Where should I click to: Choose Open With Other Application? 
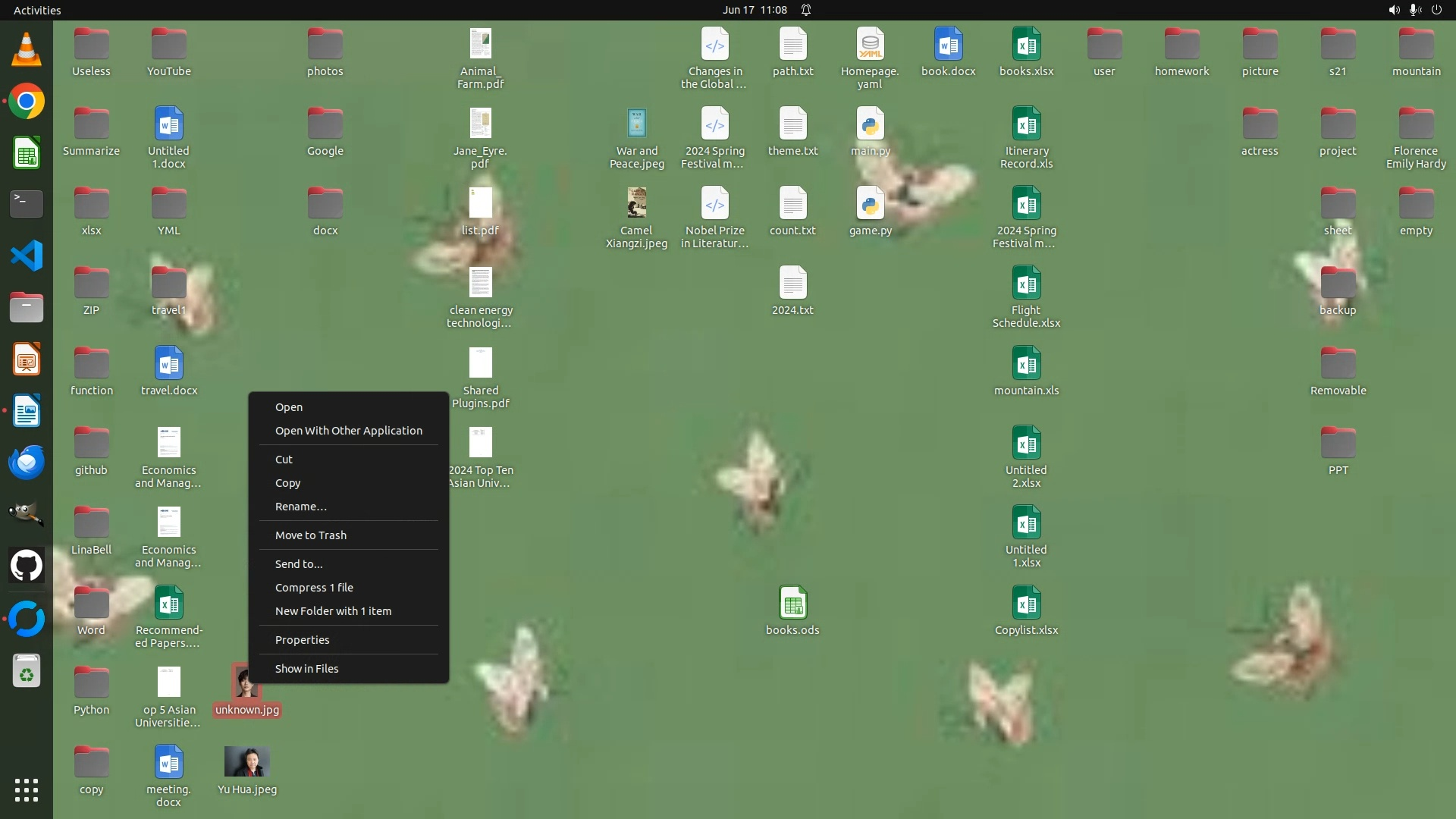348,431
